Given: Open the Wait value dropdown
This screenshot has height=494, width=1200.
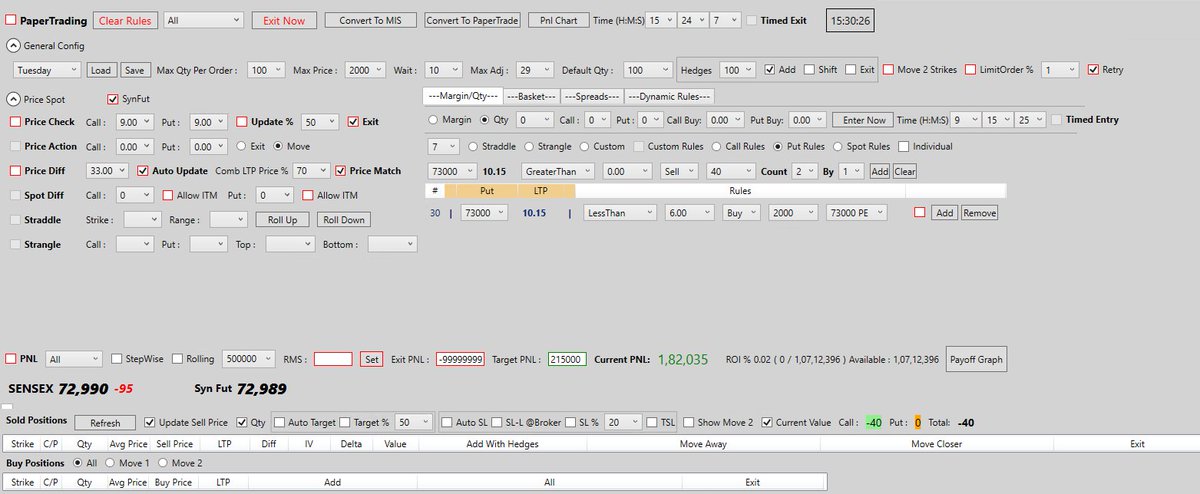Looking at the screenshot, I should pyautogui.click(x=442, y=70).
